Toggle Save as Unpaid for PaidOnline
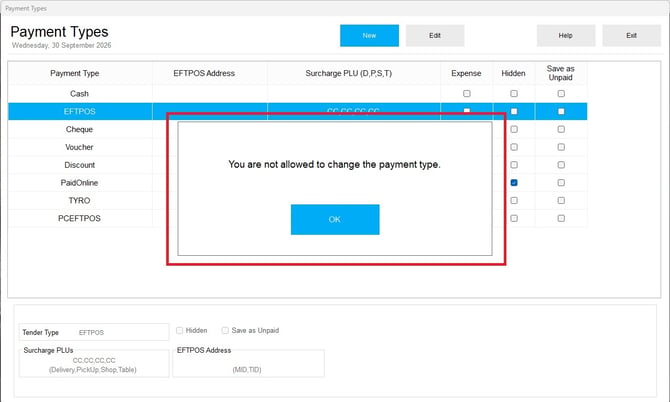Image resolution: width=670 pixels, height=402 pixels. 561,183
